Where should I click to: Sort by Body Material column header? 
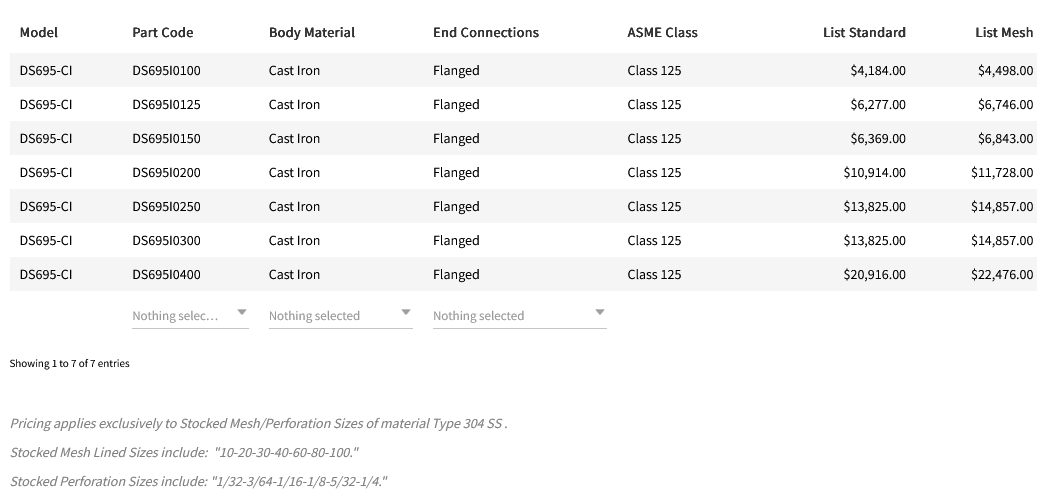[312, 32]
